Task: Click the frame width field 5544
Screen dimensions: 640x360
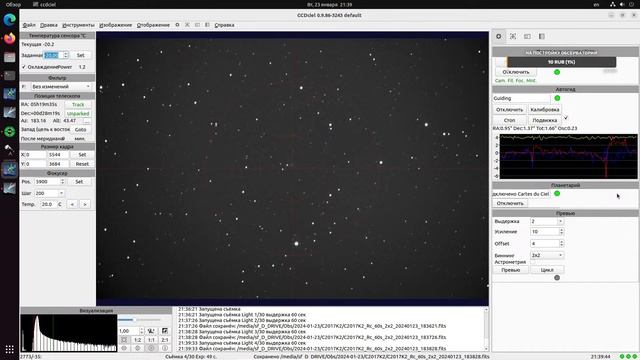Action: click(x=58, y=155)
